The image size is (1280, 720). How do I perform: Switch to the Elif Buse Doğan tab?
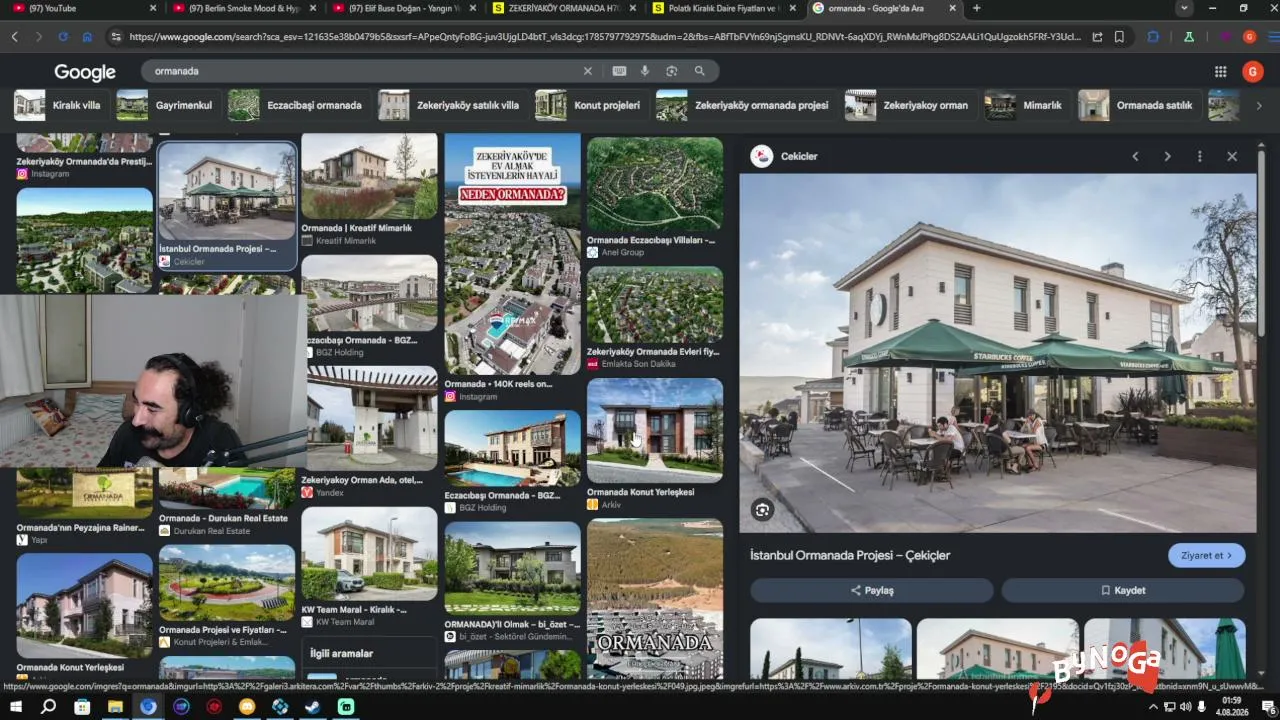point(404,8)
